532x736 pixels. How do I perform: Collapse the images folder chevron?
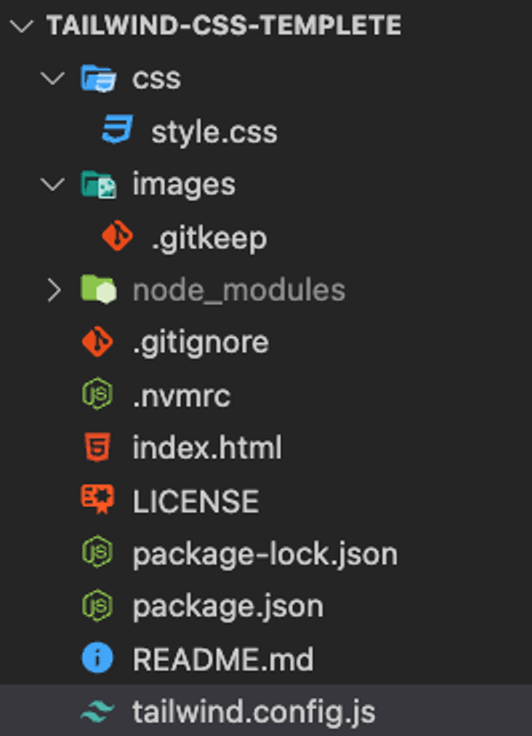point(53,184)
